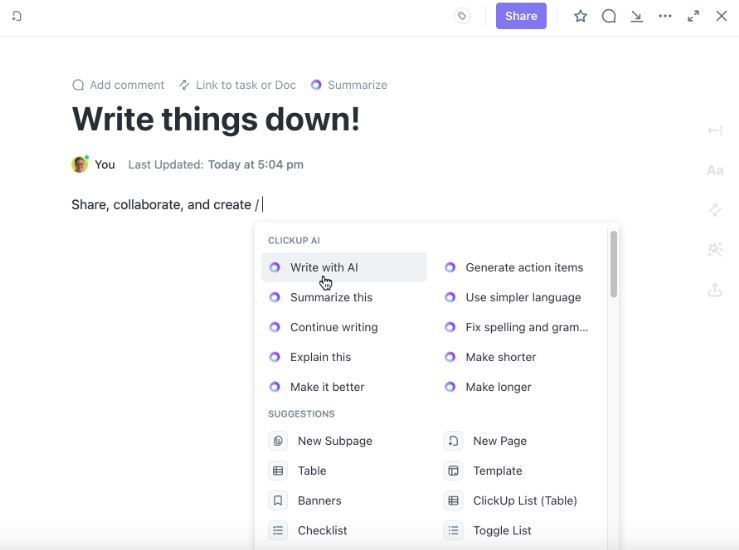The image size is (739, 550).
Task: Click the slash menu scrollbar thumb
Action: [613, 264]
